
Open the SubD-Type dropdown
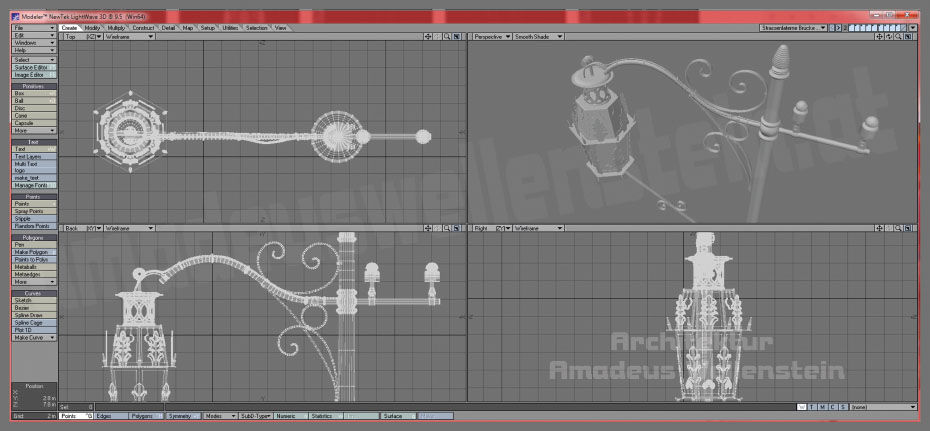256,416
